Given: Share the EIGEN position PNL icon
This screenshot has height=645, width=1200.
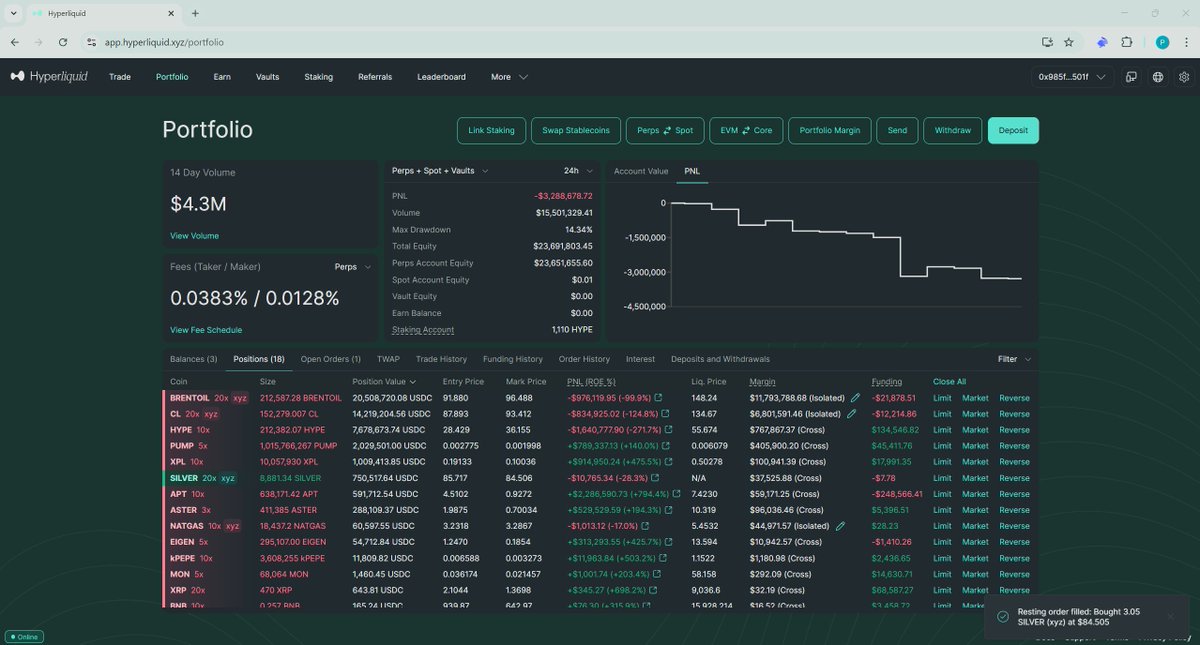Looking at the screenshot, I should pos(669,542).
